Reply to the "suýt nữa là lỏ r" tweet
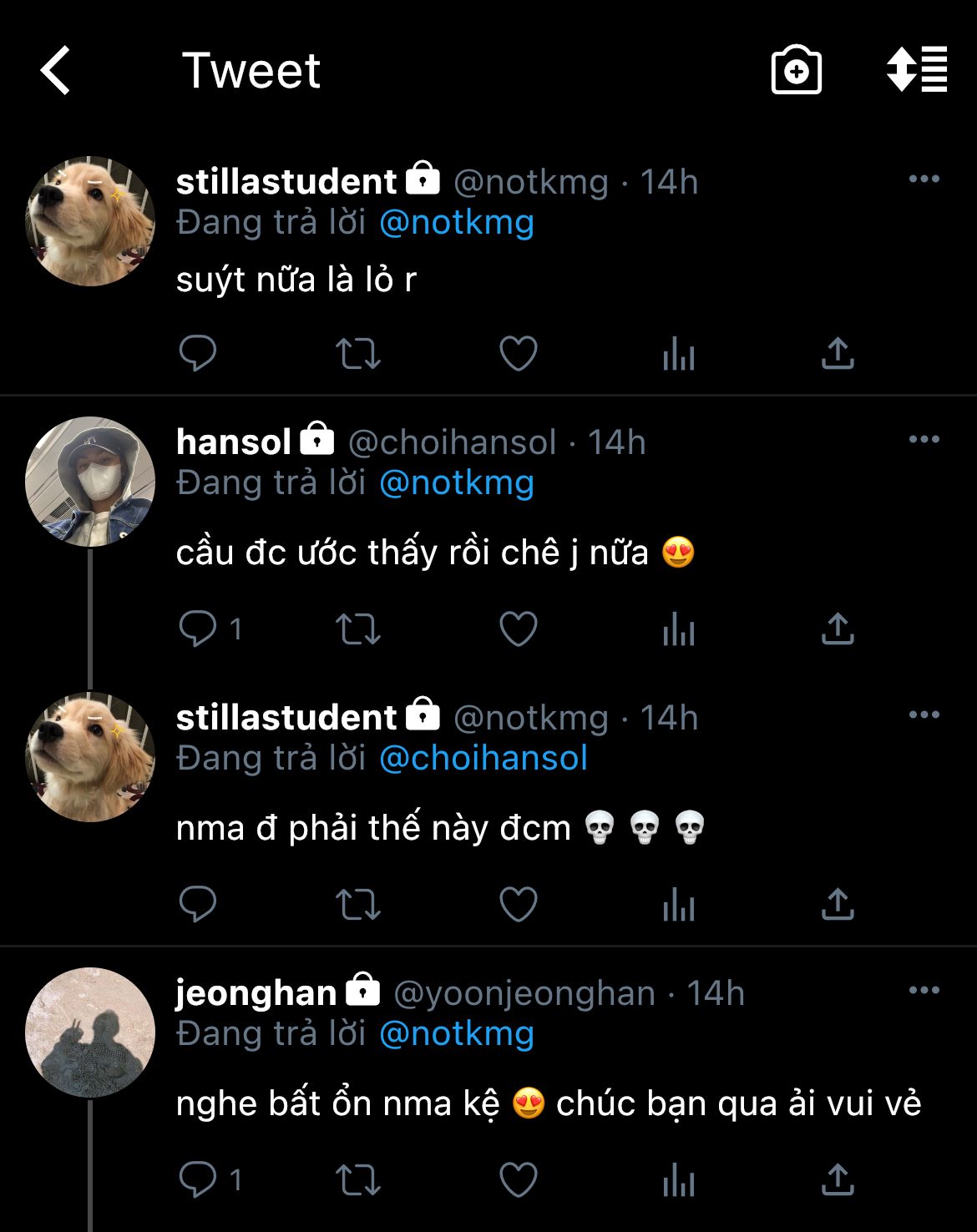977x1232 pixels. [x=198, y=353]
